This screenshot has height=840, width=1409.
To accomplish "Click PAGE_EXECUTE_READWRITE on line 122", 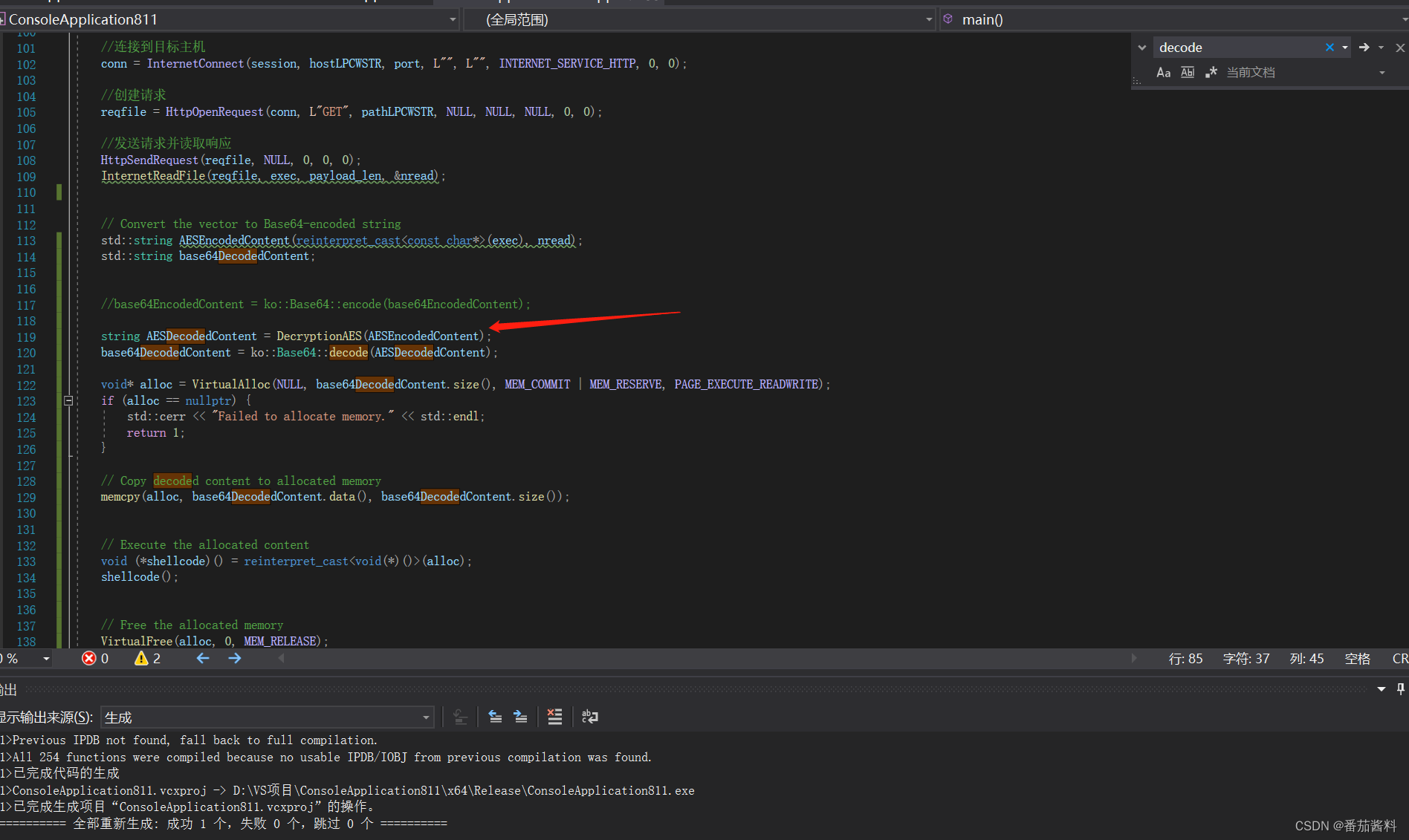I will pyautogui.click(x=747, y=385).
